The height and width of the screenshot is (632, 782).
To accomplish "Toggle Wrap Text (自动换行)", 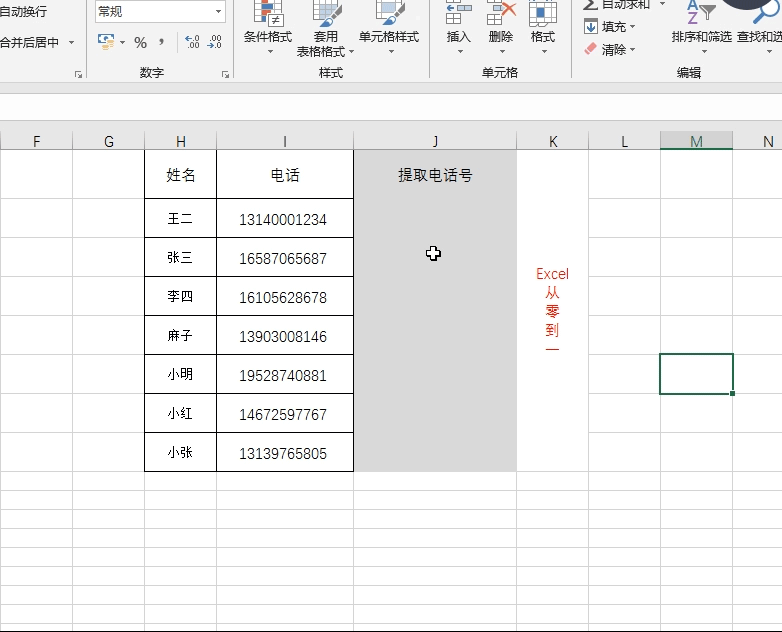I will point(23,12).
